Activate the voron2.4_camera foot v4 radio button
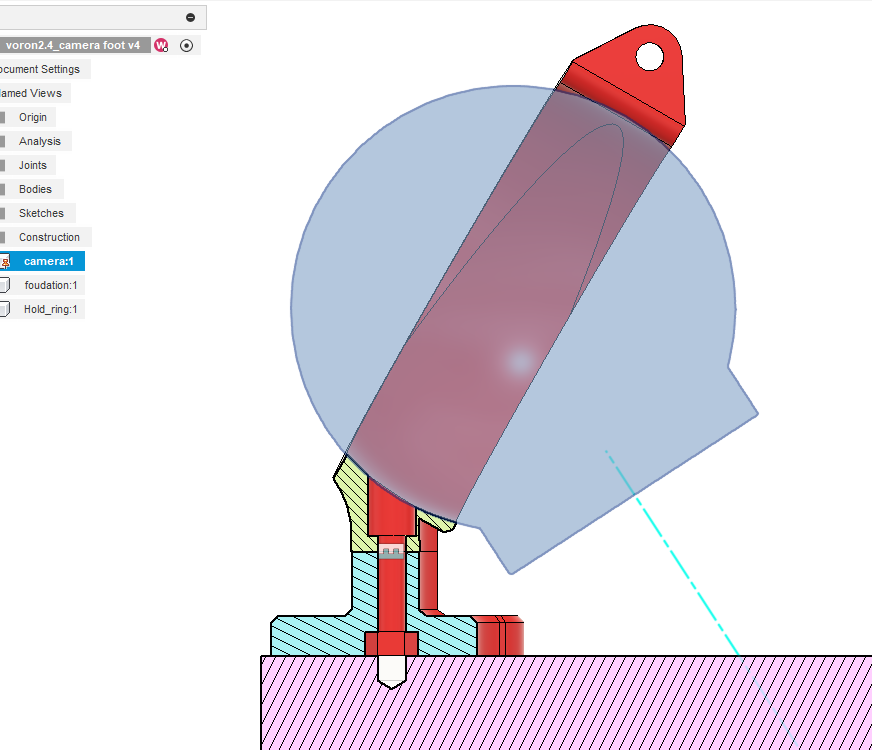 [187, 46]
